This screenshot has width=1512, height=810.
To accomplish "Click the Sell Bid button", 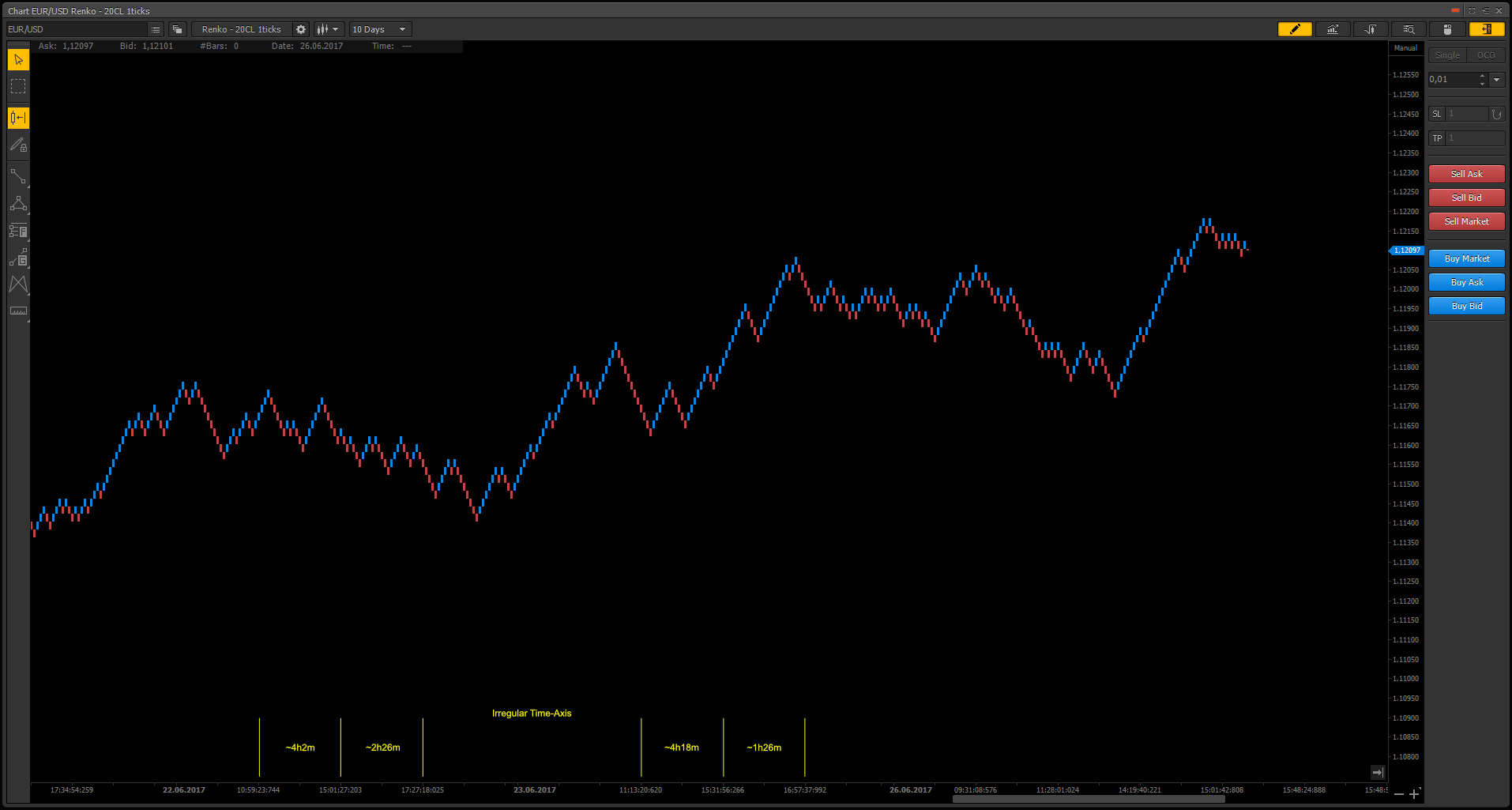I will pos(1467,198).
